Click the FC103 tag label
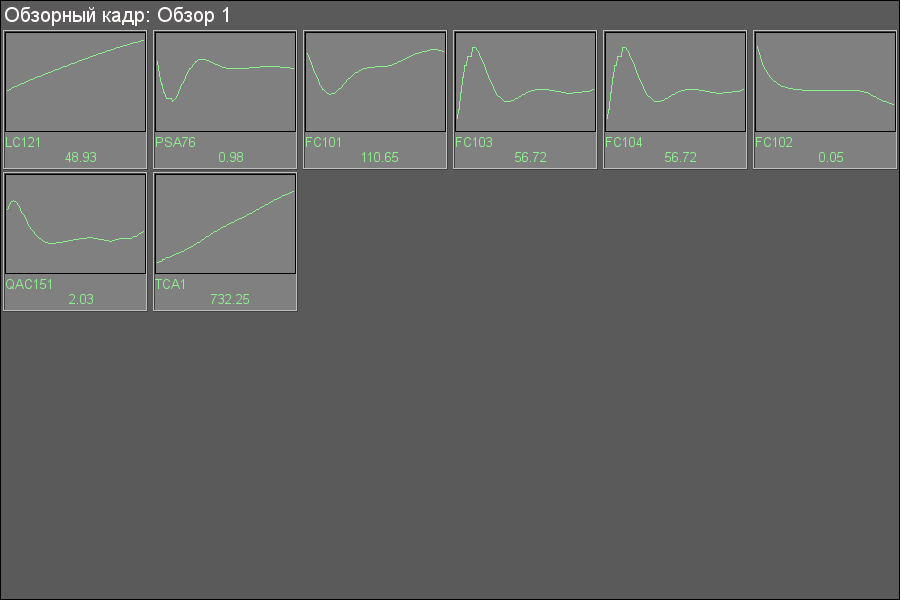The image size is (900, 600). click(x=474, y=143)
